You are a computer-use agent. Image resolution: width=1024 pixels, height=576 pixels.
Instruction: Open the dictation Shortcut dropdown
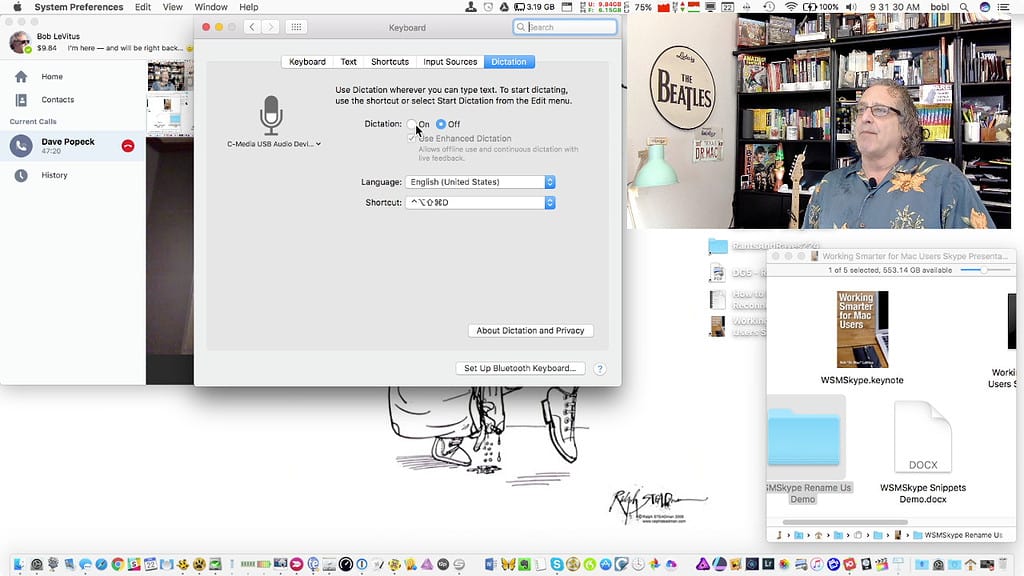click(x=480, y=203)
